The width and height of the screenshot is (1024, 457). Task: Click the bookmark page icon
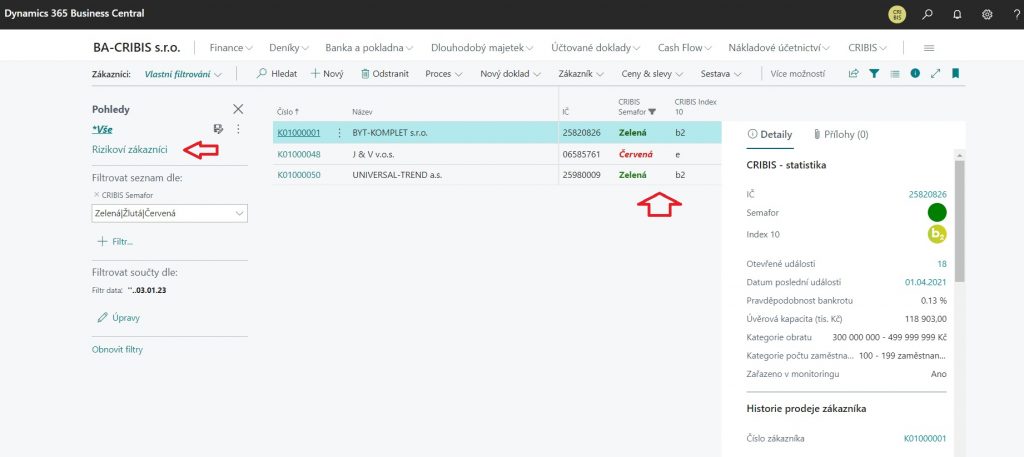(955, 74)
